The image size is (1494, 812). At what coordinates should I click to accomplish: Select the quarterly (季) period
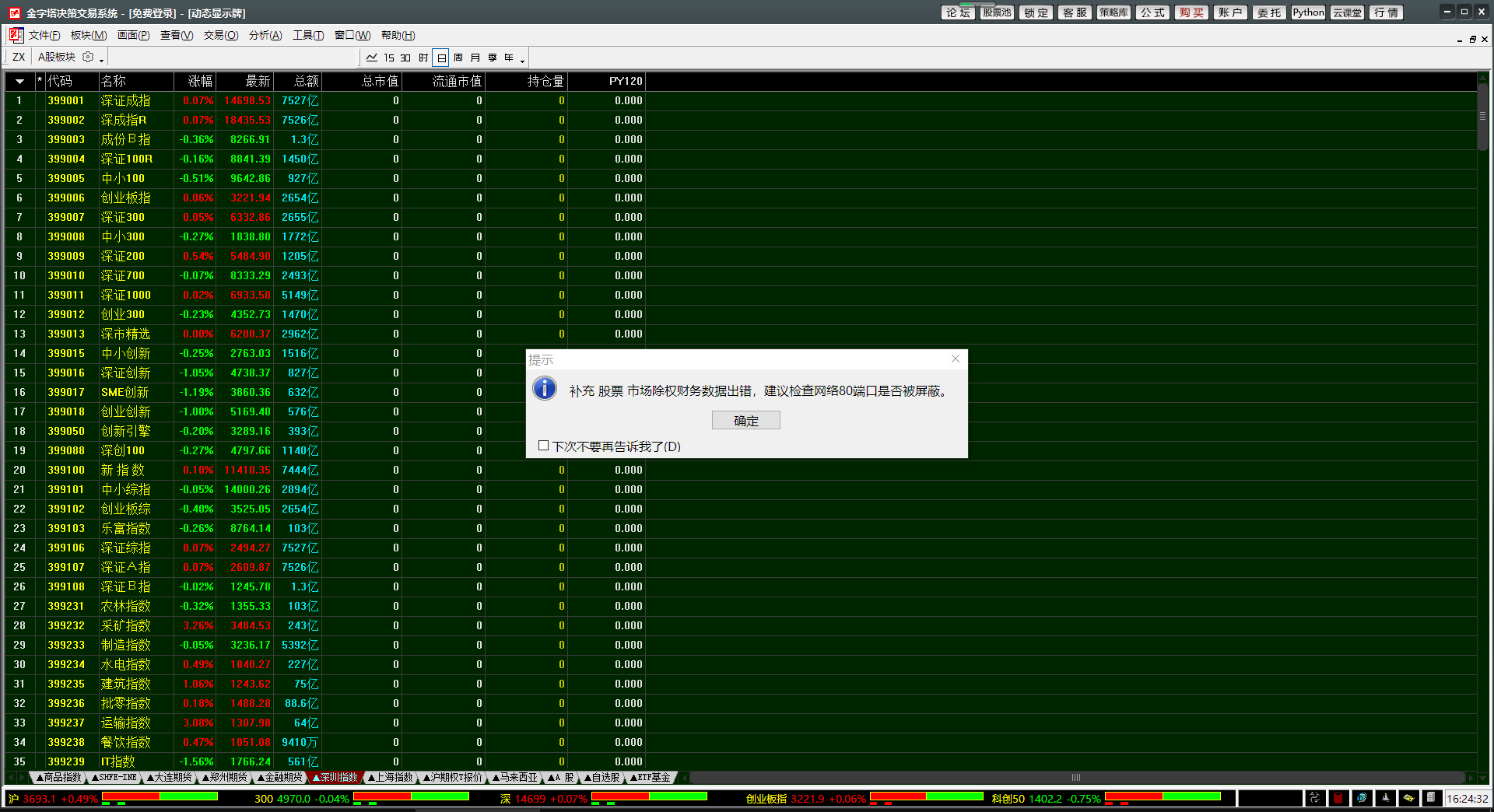click(x=493, y=58)
